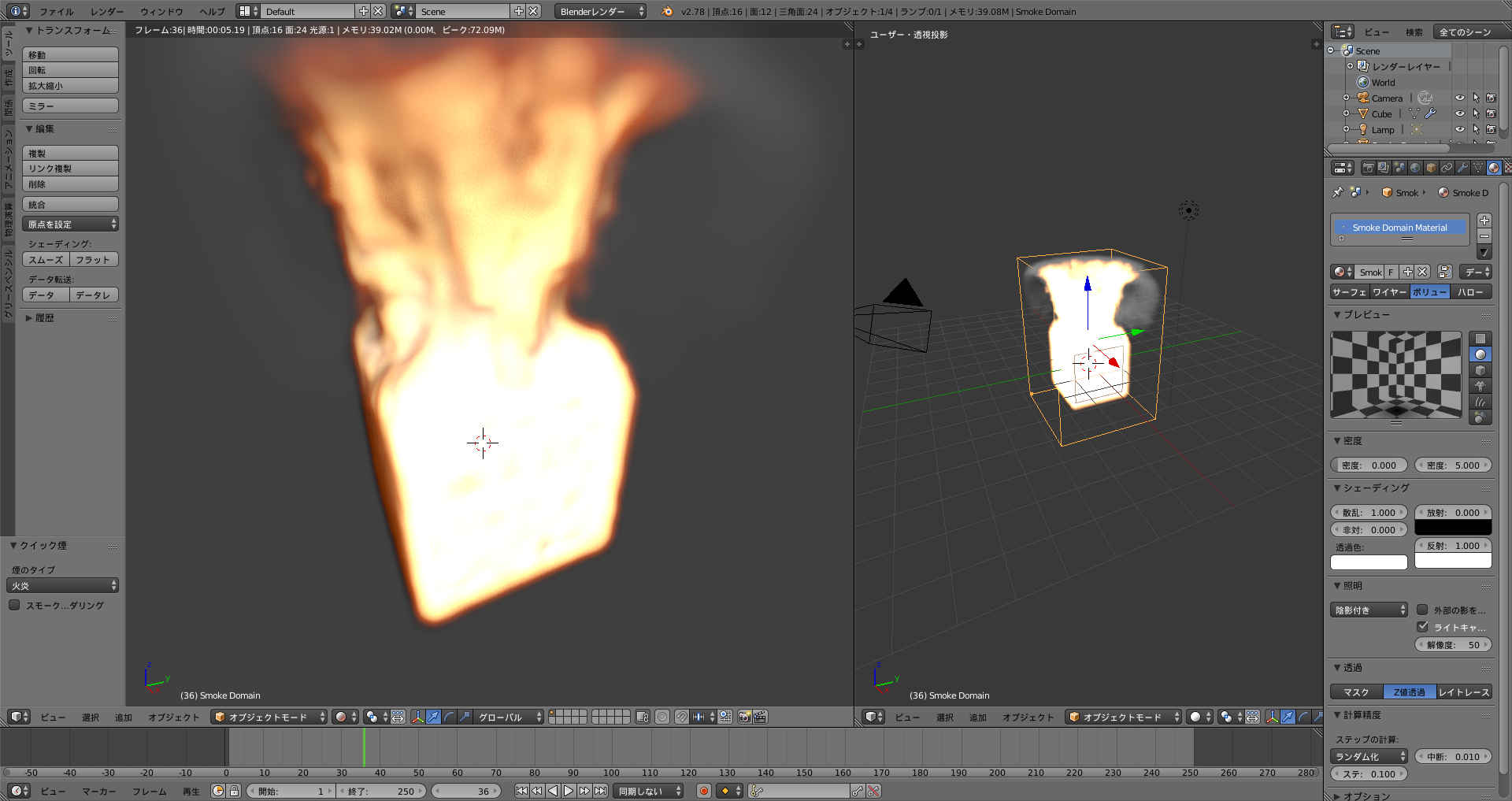The height and width of the screenshot is (801, 1512).
Task: Jump to the last frame in timeline
Action: 600,791
